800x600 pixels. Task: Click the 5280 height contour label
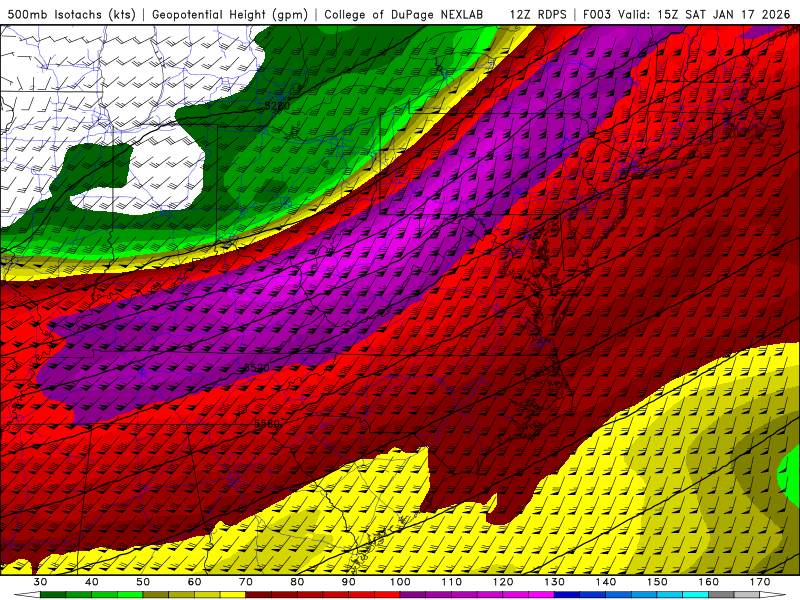coord(277,106)
